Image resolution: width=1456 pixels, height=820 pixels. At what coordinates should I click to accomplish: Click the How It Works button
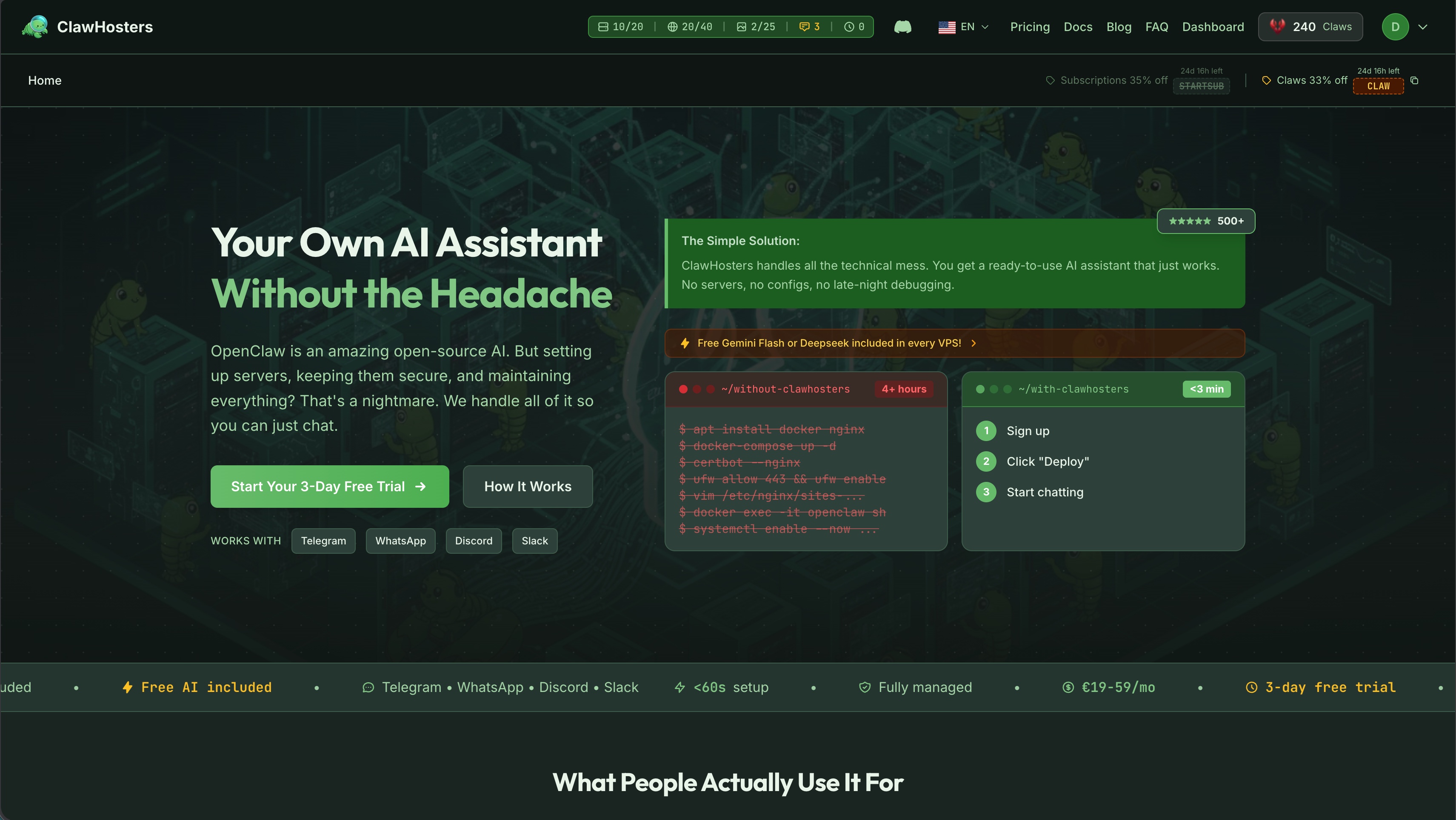pos(527,486)
